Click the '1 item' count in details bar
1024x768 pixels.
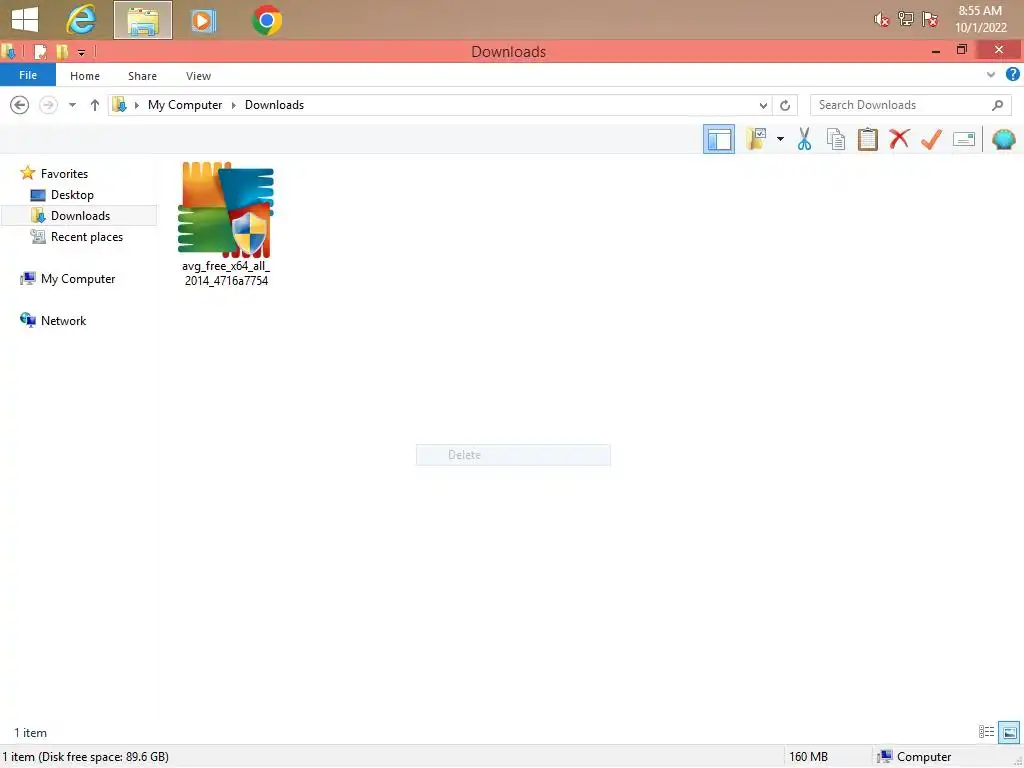click(x=31, y=733)
